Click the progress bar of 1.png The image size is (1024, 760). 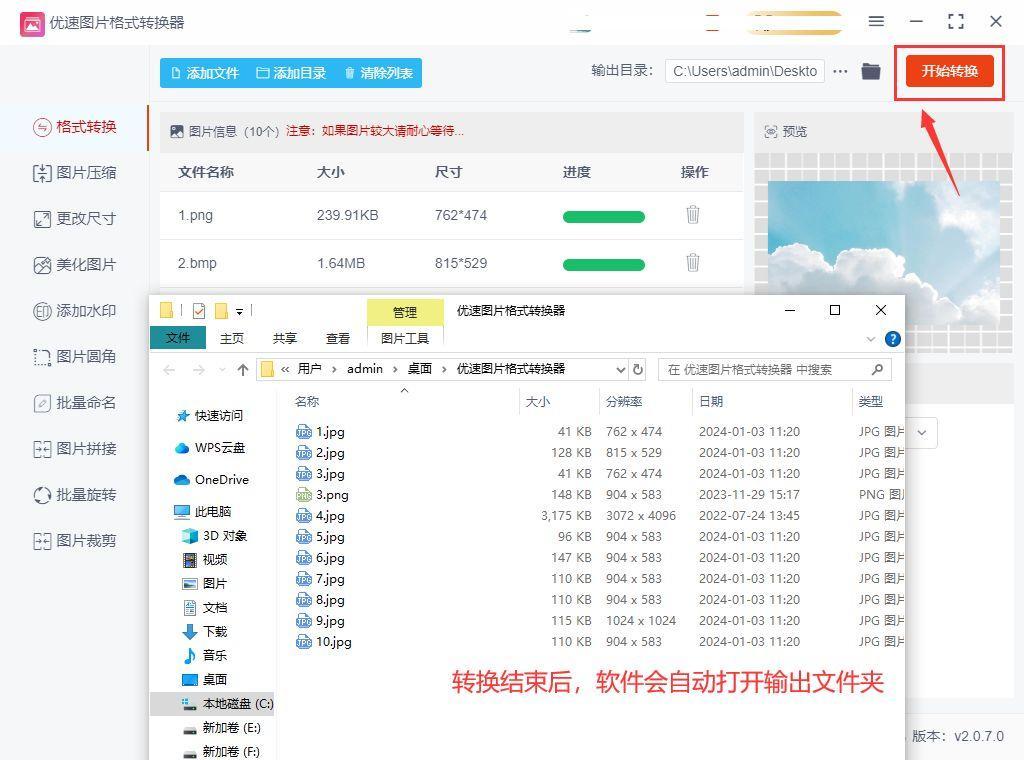tap(603, 217)
